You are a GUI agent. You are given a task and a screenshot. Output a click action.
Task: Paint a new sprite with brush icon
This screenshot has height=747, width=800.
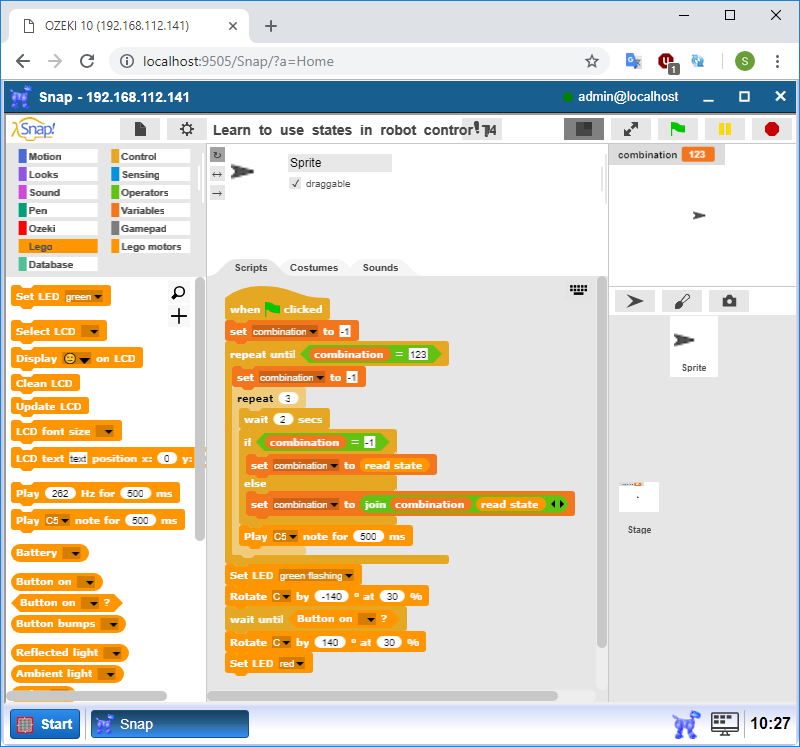point(682,301)
